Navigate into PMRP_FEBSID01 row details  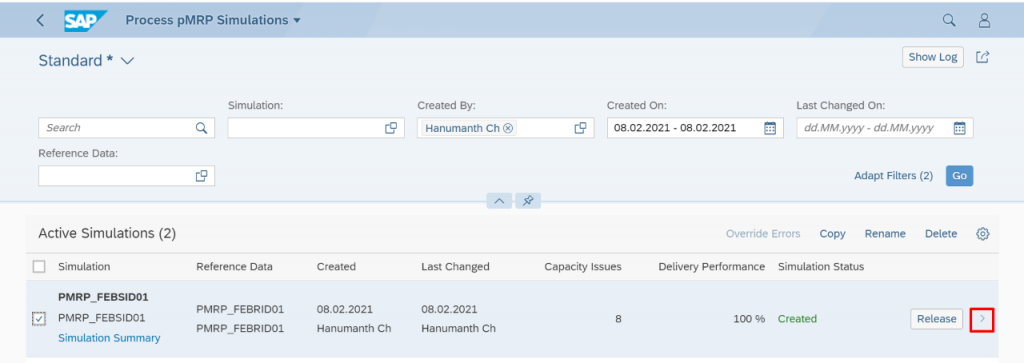coord(983,319)
